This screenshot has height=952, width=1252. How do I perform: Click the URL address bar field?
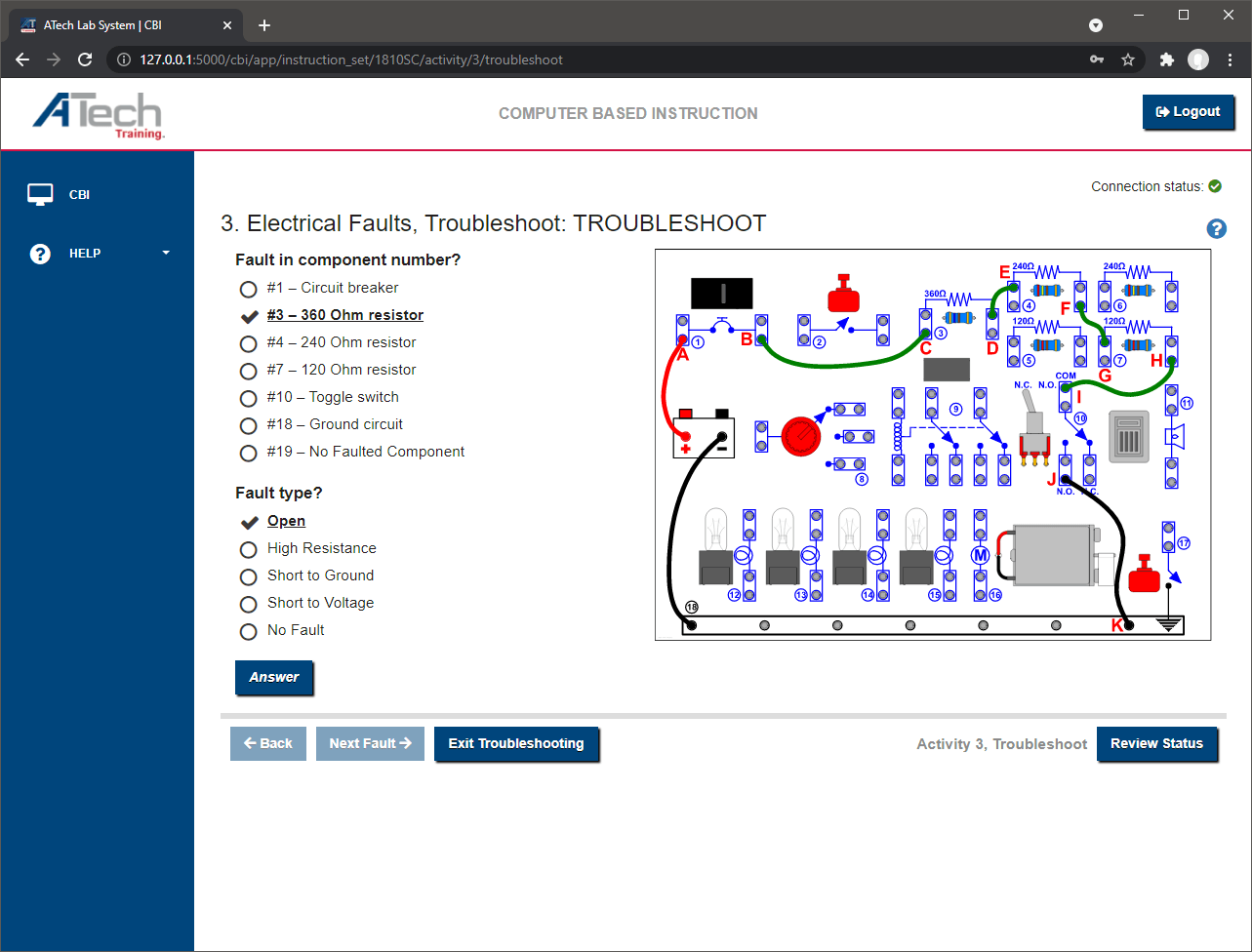[586, 59]
